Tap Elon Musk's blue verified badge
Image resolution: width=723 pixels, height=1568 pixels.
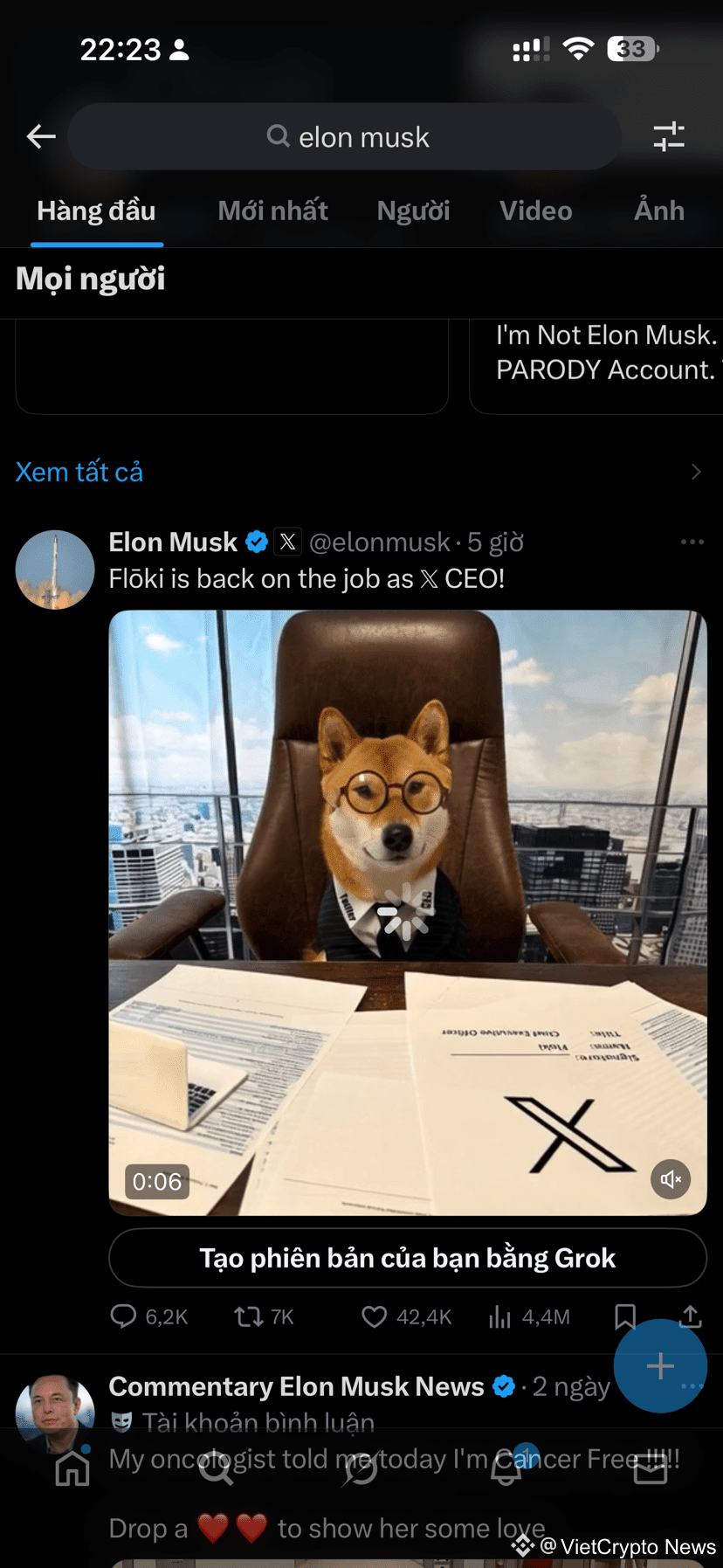coord(256,542)
